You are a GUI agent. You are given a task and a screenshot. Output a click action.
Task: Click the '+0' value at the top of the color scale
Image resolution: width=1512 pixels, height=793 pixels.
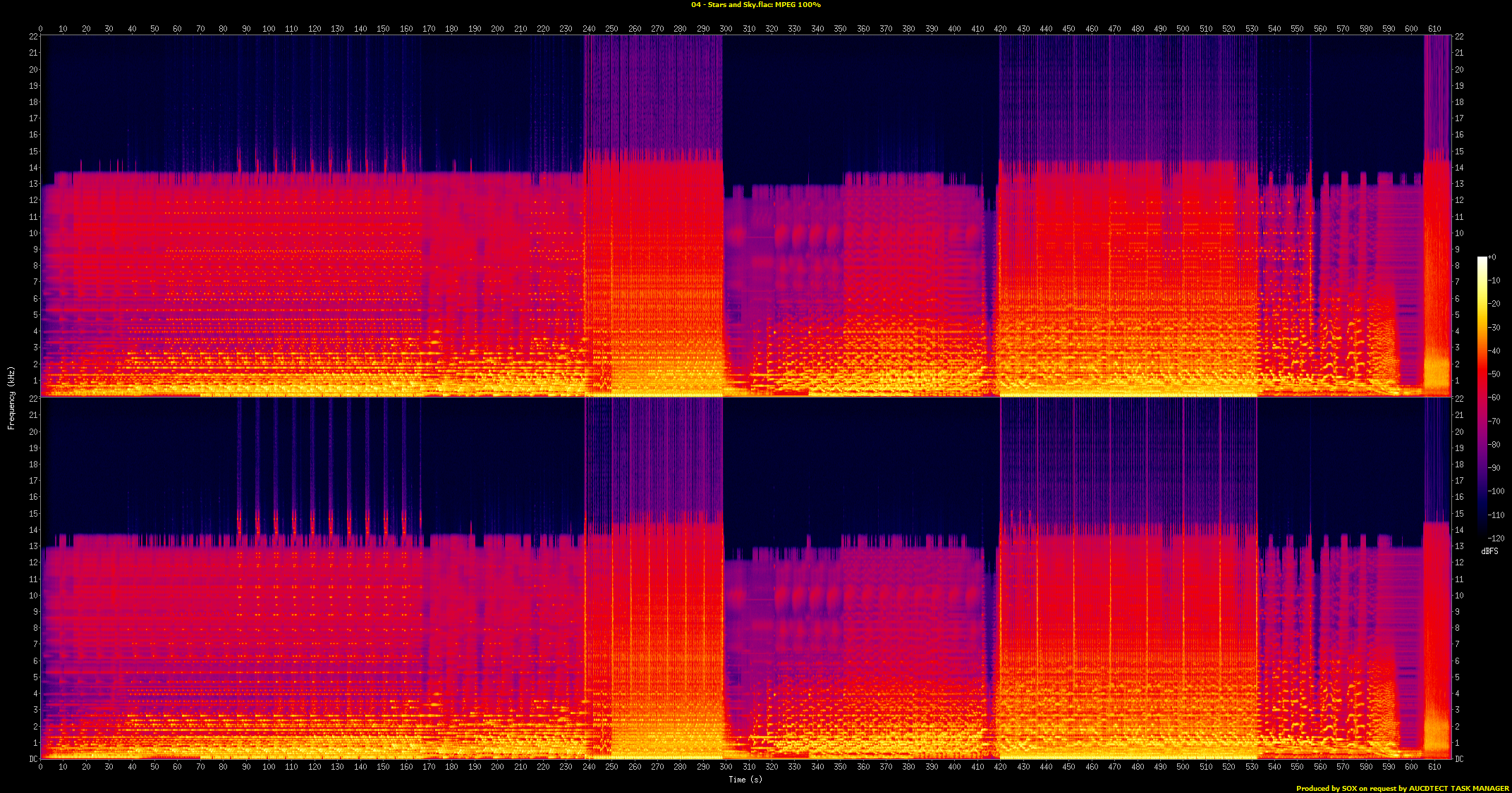coord(1492,257)
